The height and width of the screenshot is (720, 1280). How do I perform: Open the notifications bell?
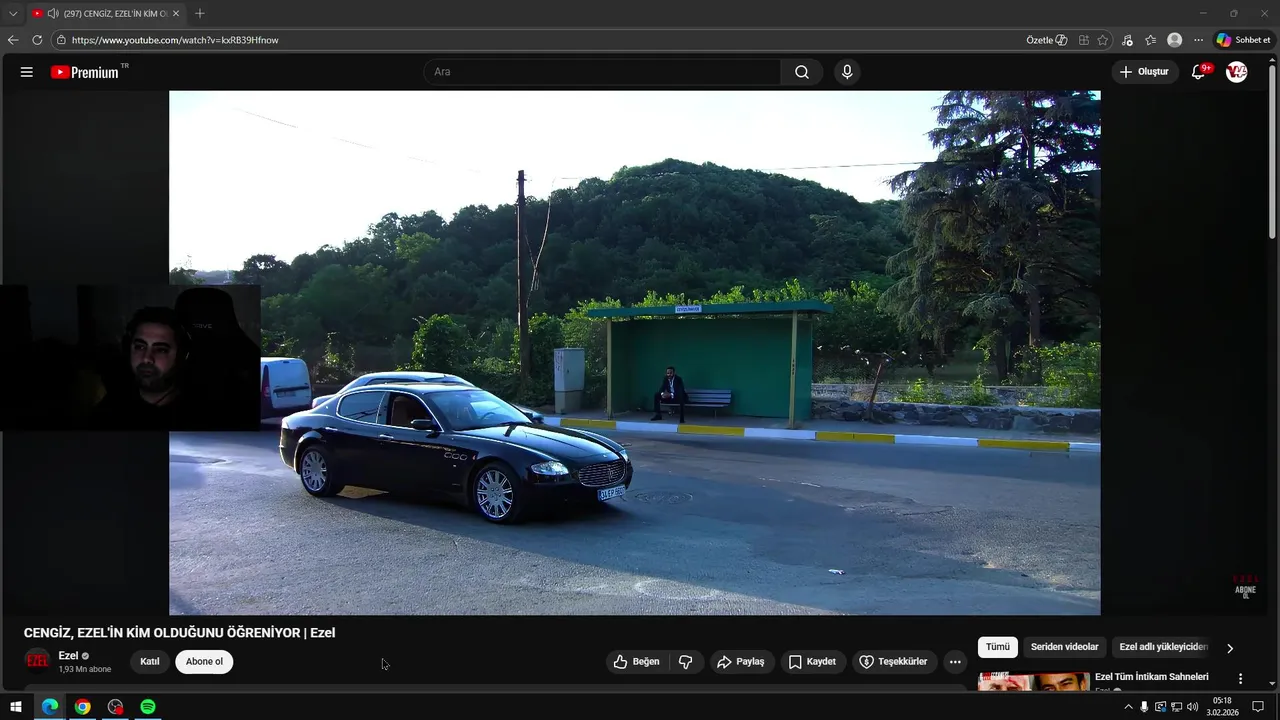point(1199,72)
